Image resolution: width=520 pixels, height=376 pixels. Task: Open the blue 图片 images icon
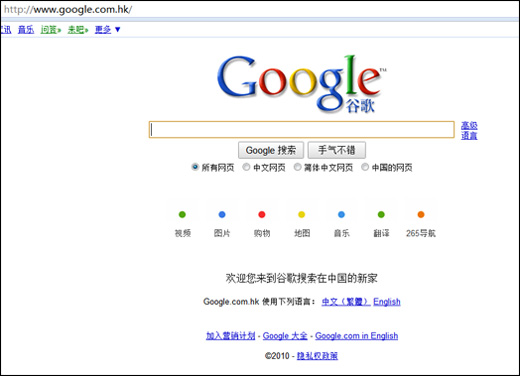pos(222,215)
